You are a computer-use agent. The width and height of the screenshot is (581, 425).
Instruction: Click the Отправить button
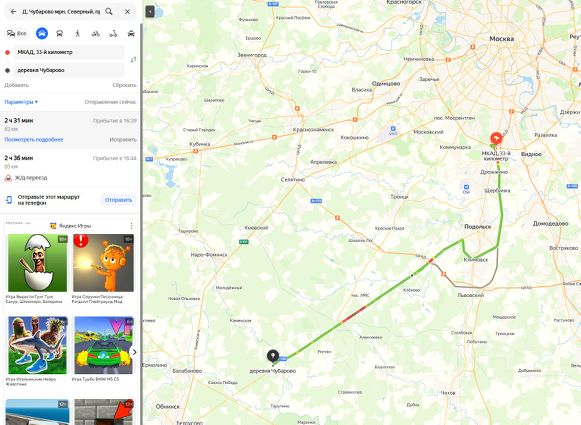pos(118,200)
